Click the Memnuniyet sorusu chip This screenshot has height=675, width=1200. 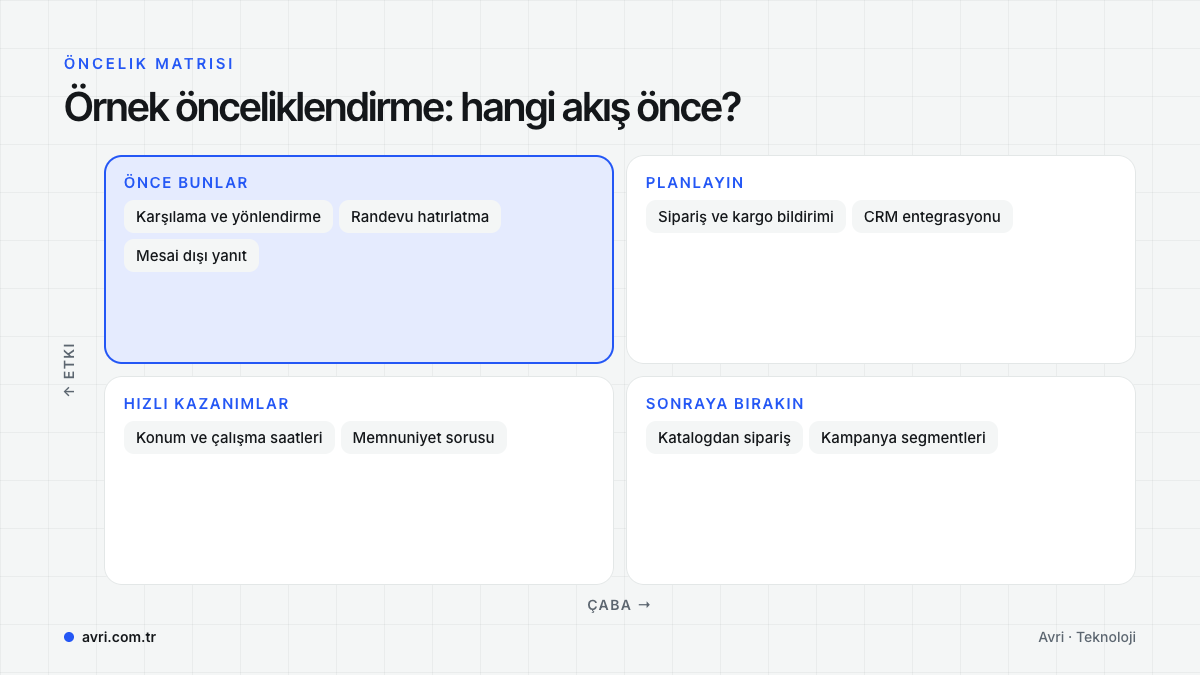pos(424,438)
